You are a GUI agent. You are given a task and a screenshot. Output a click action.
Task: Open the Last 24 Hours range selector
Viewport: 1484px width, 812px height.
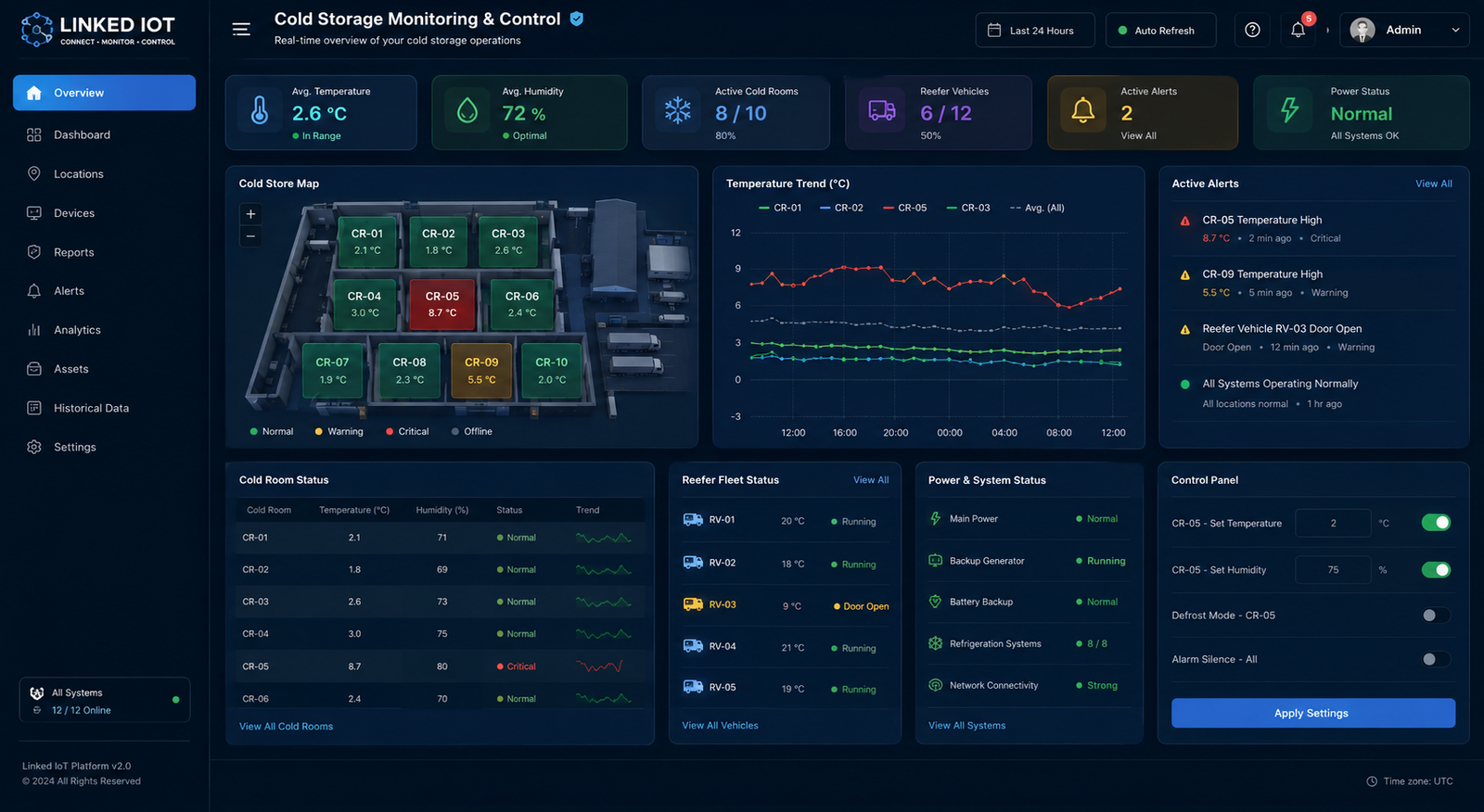pyautogui.click(x=1035, y=31)
